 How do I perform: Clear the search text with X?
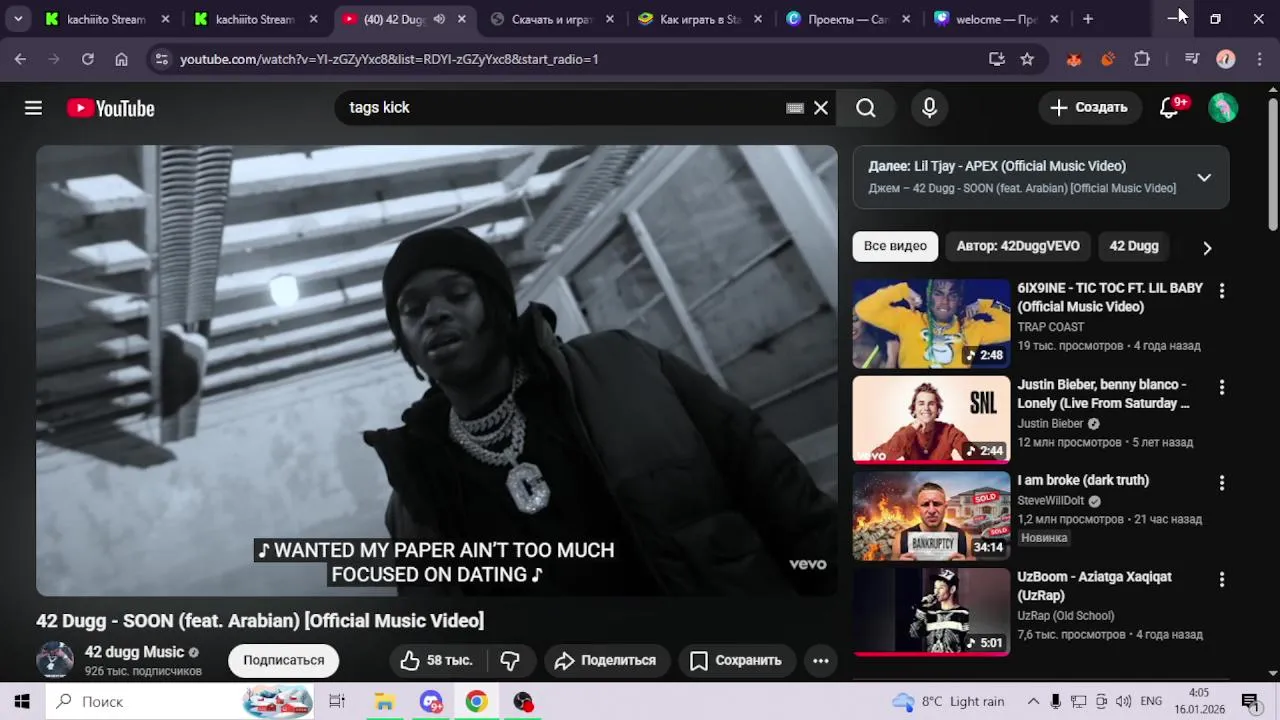click(821, 108)
